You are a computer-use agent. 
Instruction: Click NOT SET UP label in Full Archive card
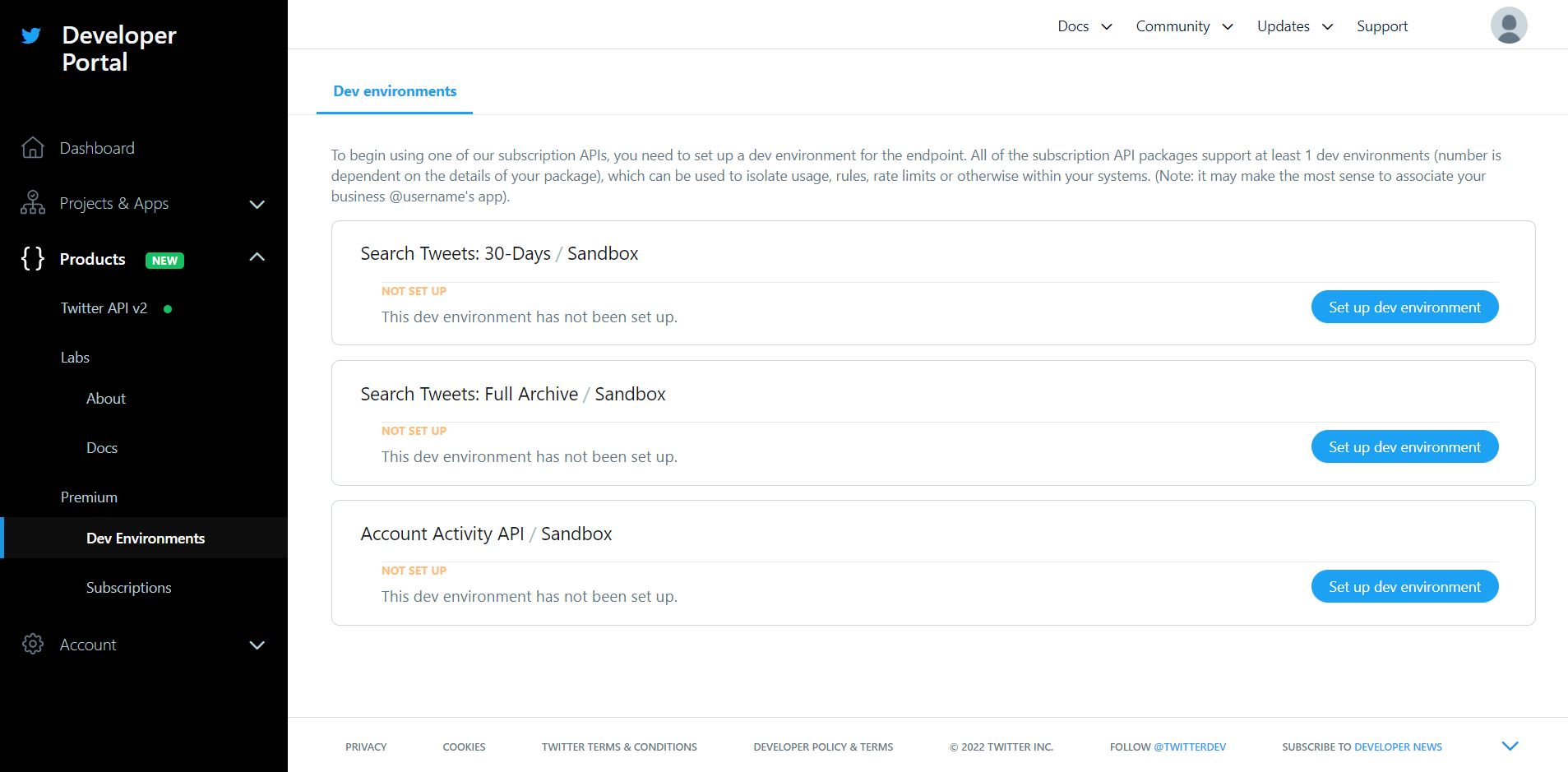pyautogui.click(x=414, y=431)
